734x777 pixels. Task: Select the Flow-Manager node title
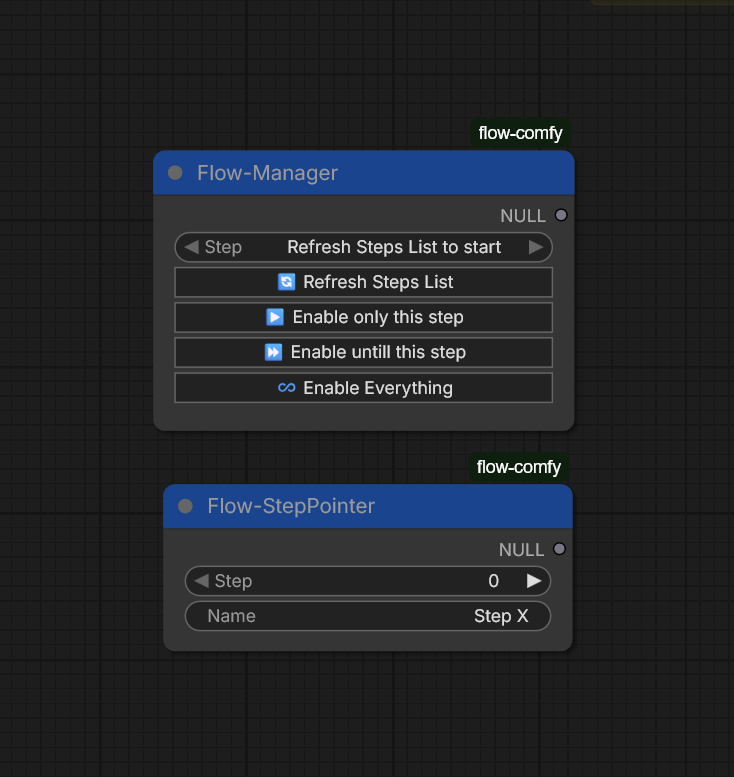point(267,173)
